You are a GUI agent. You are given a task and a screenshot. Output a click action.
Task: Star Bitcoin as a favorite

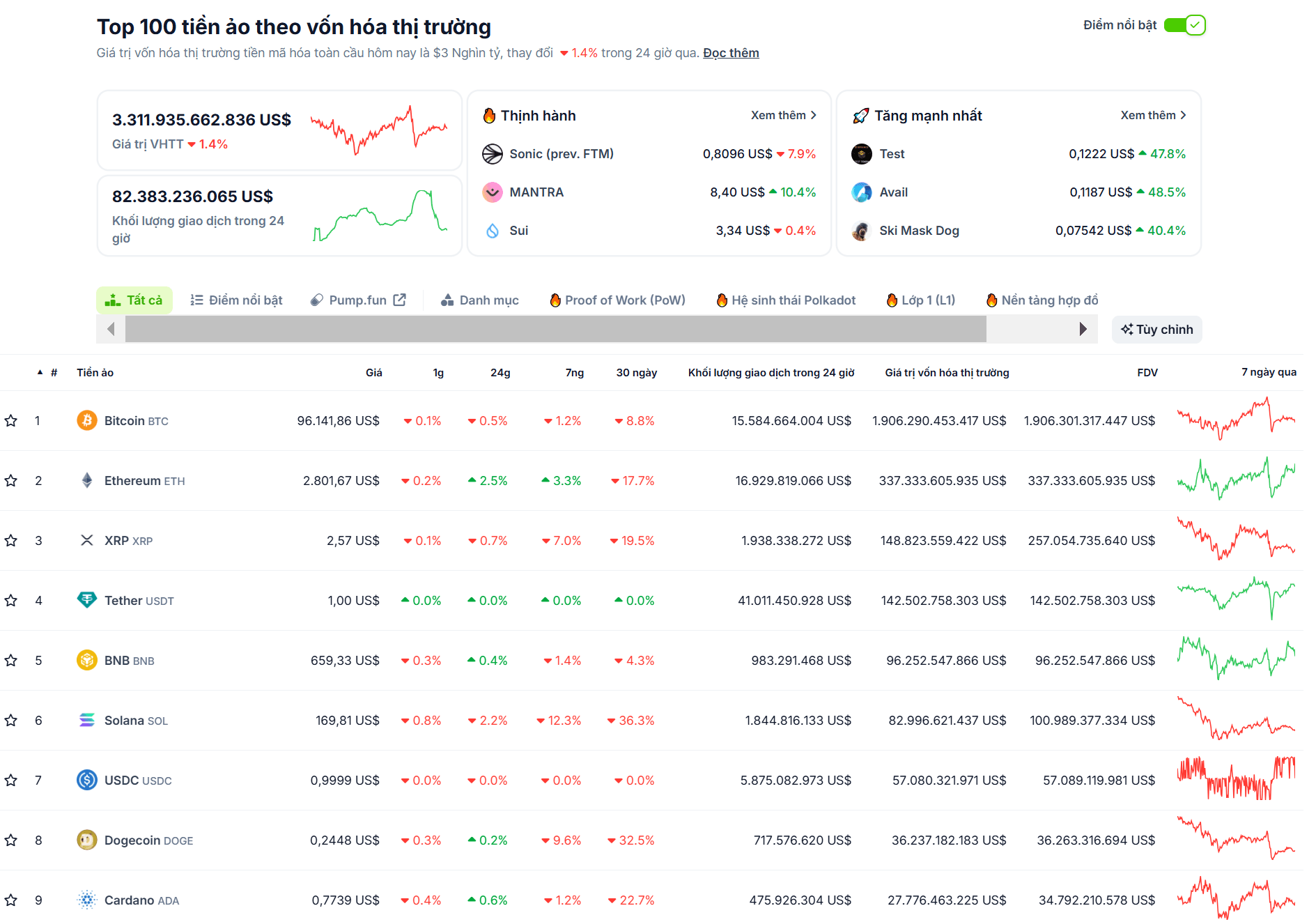click(11, 421)
